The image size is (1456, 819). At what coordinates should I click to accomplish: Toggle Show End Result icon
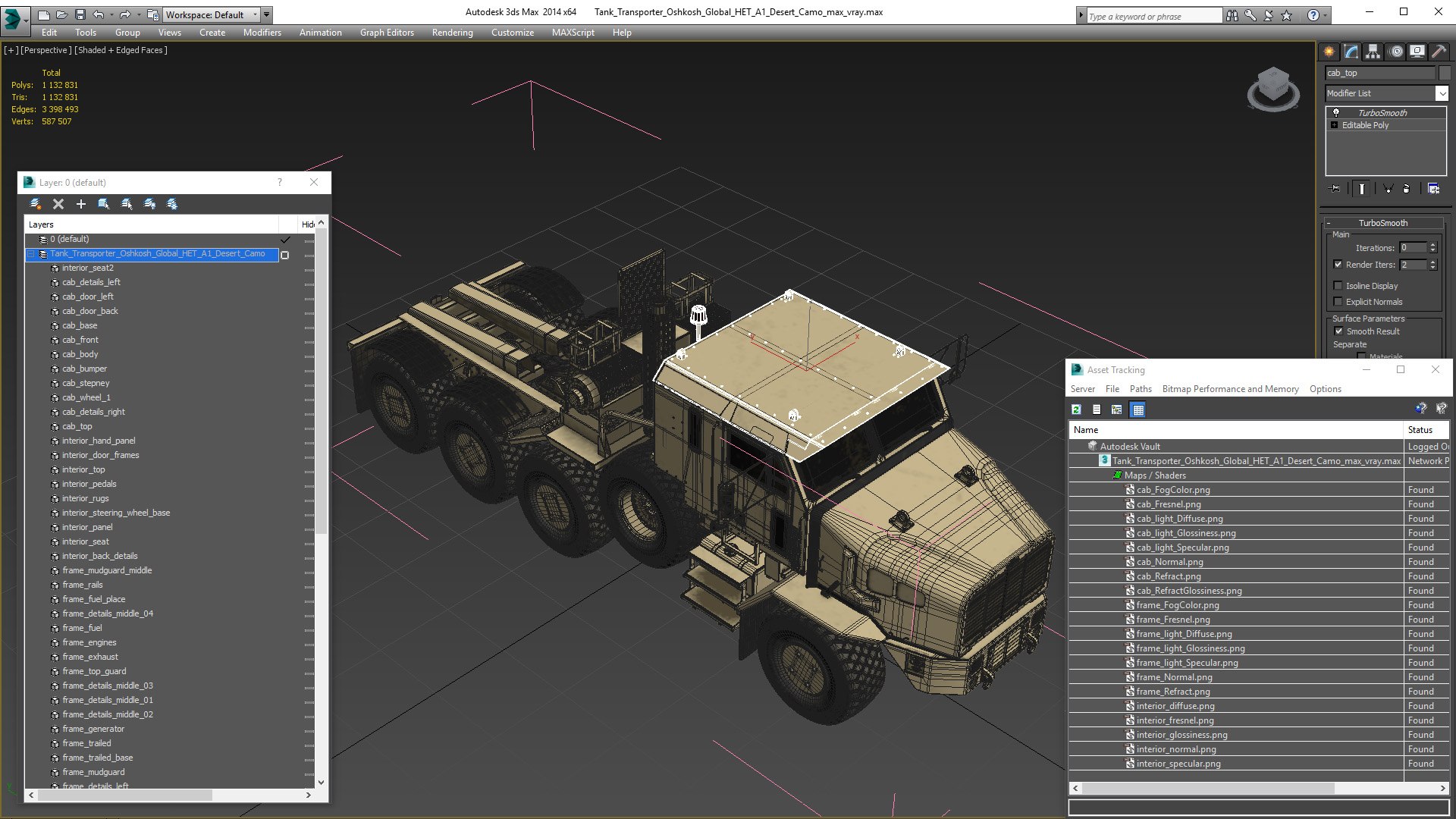click(x=1362, y=189)
